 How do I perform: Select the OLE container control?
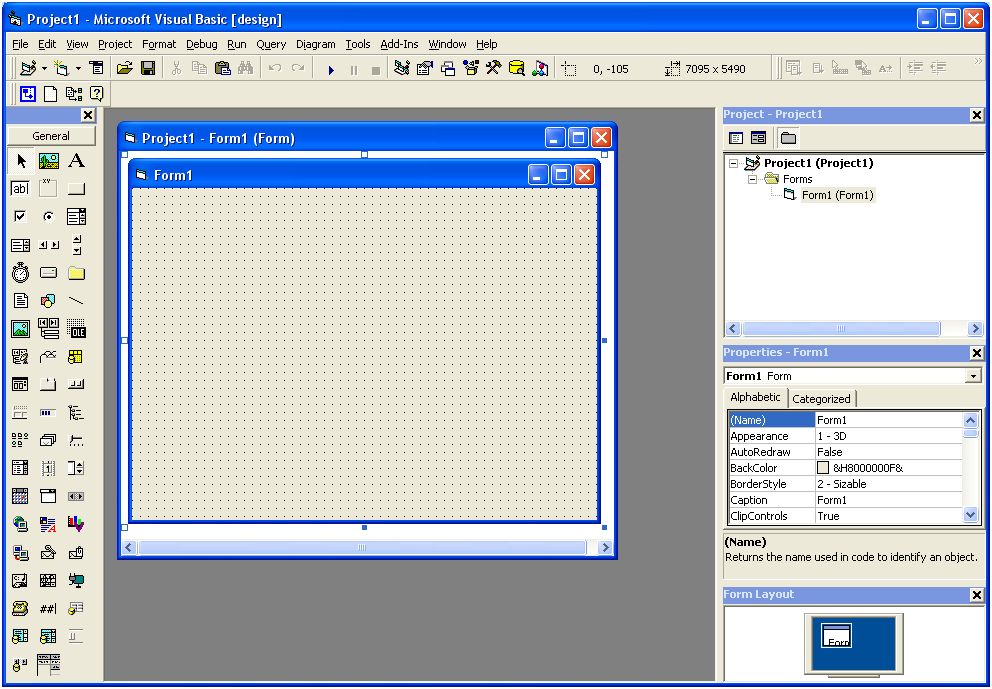point(77,329)
